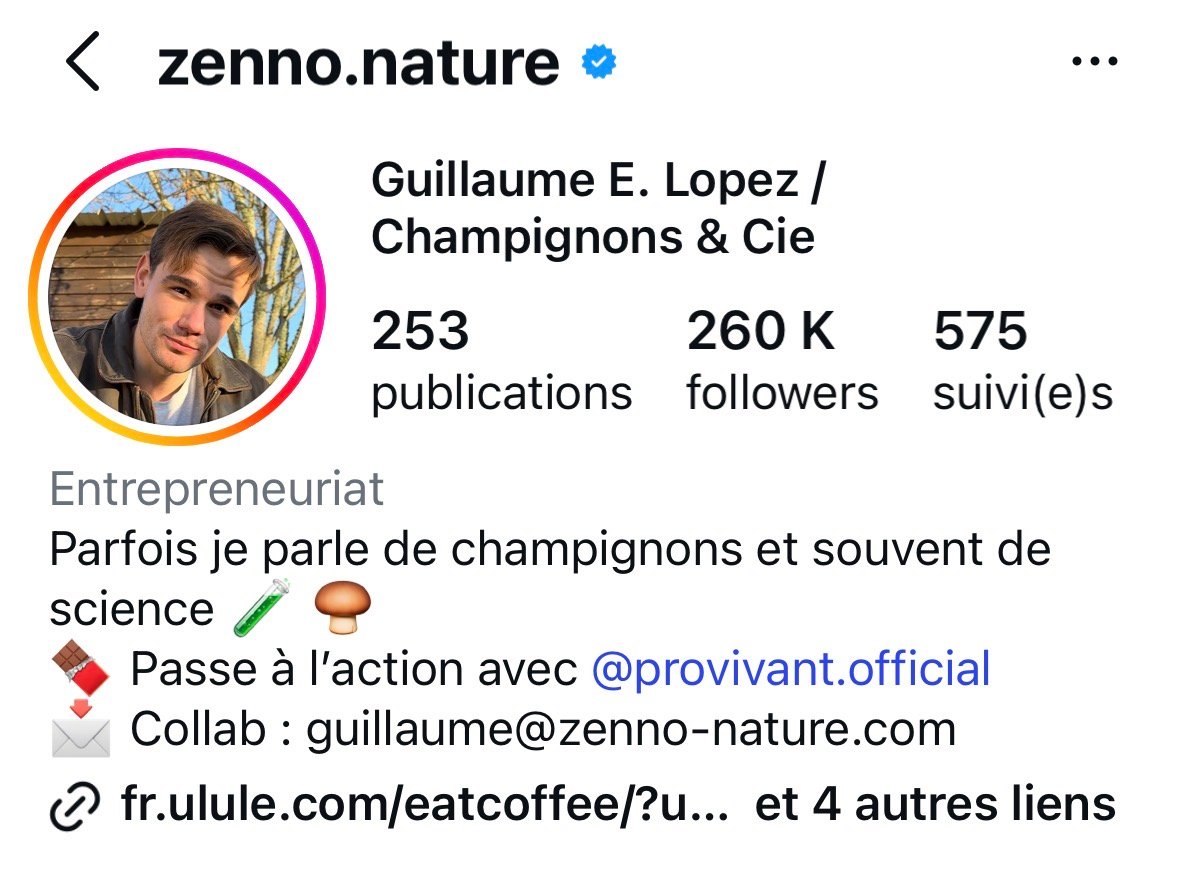Tap the bio text about champignons

[550, 578]
